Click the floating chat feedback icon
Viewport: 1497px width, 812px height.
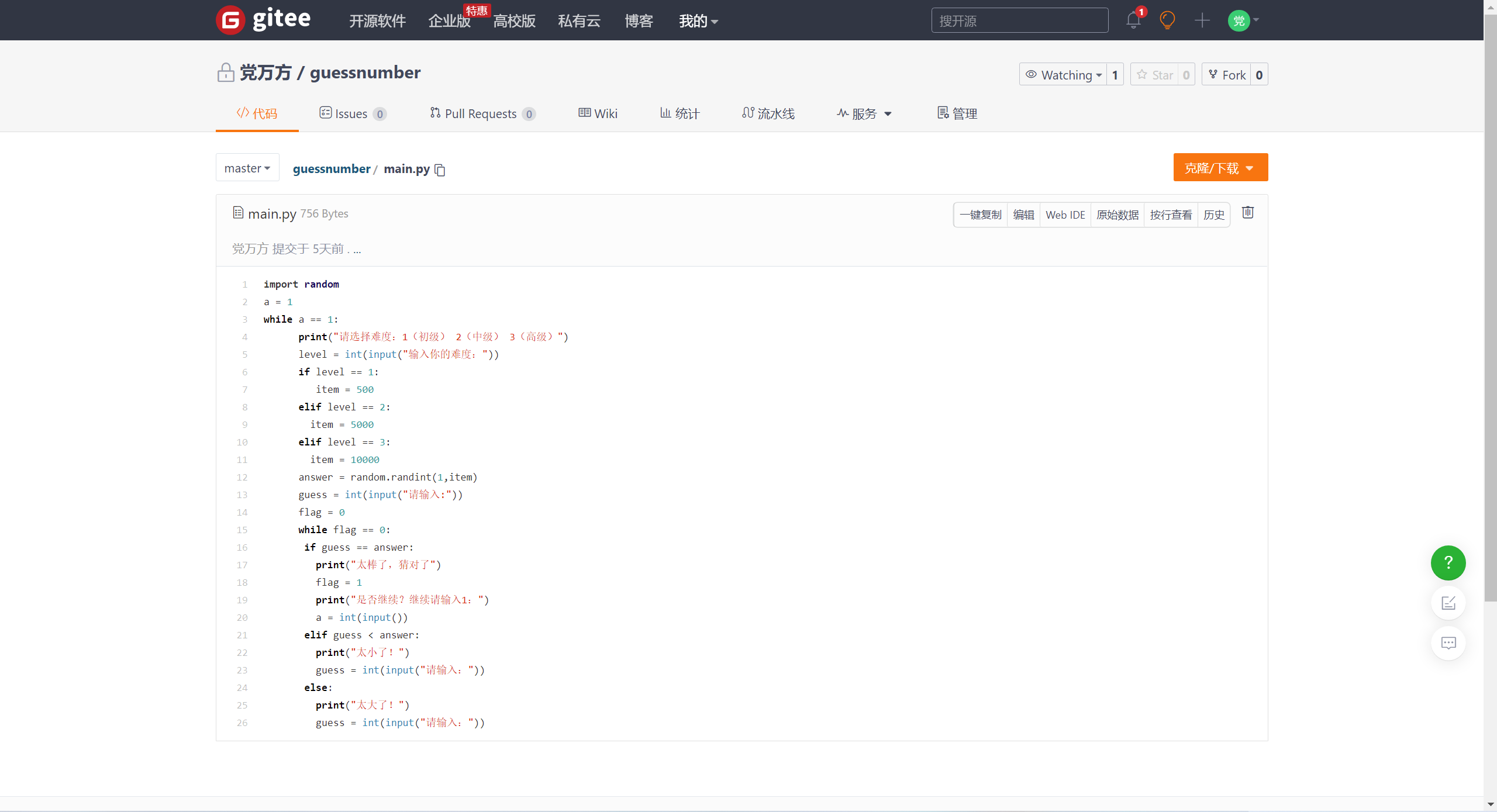[x=1448, y=643]
